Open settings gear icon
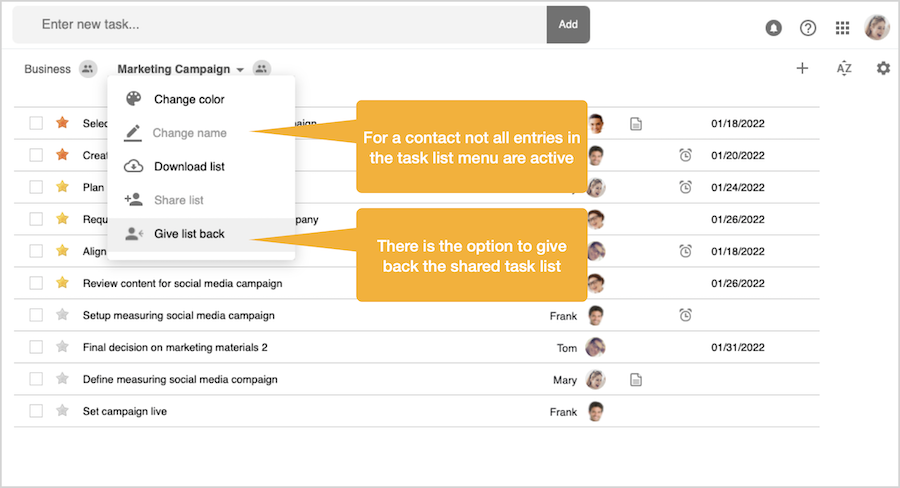 coord(883,68)
